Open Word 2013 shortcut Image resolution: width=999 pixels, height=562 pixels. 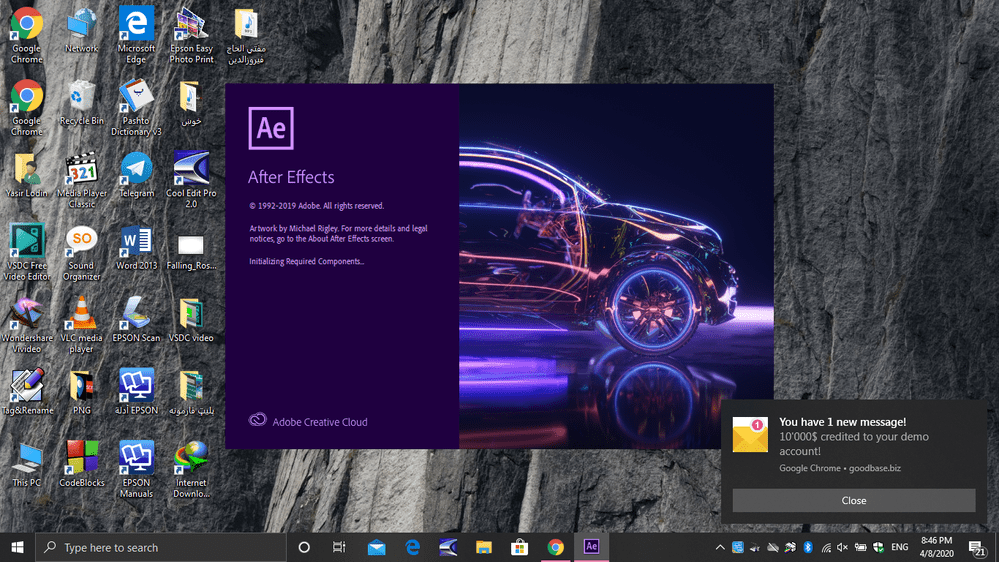[136, 249]
